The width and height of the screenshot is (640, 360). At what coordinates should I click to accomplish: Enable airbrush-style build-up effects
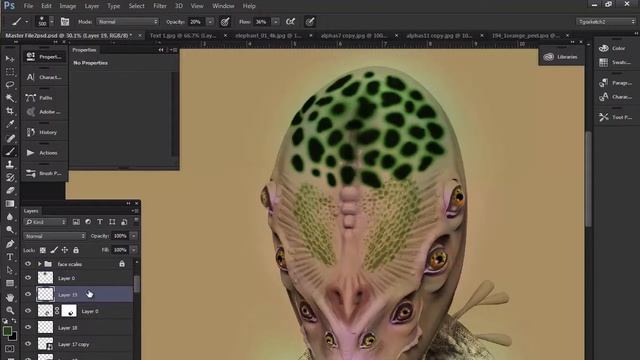pyautogui.click(x=290, y=22)
